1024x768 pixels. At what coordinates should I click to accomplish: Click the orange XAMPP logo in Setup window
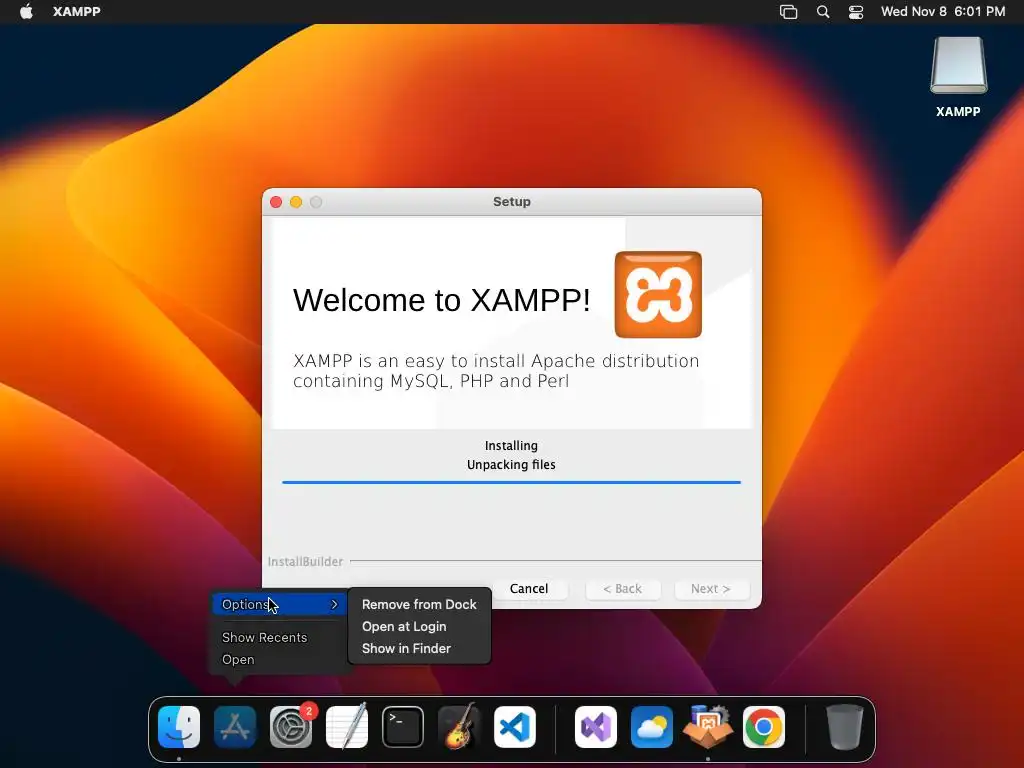(x=658, y=295)
